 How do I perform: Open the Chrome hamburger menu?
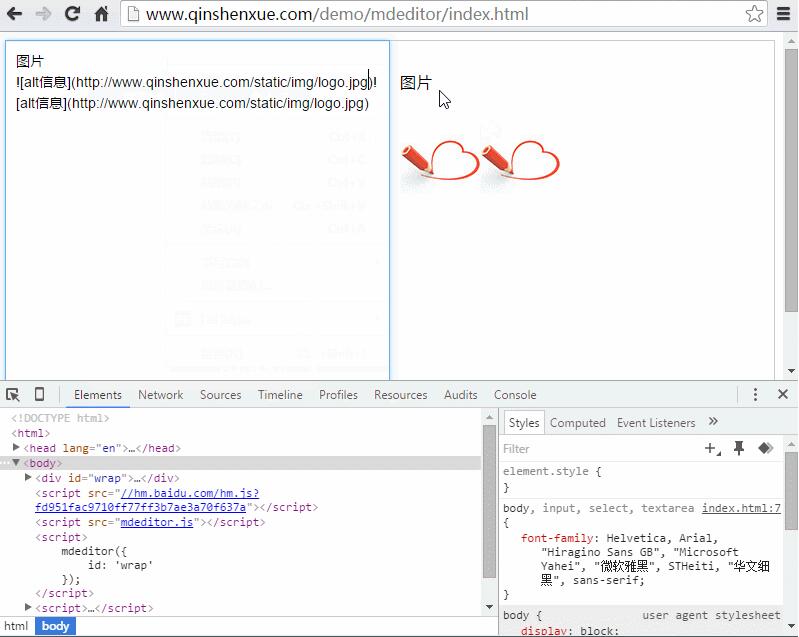click(x=784, y=14)
